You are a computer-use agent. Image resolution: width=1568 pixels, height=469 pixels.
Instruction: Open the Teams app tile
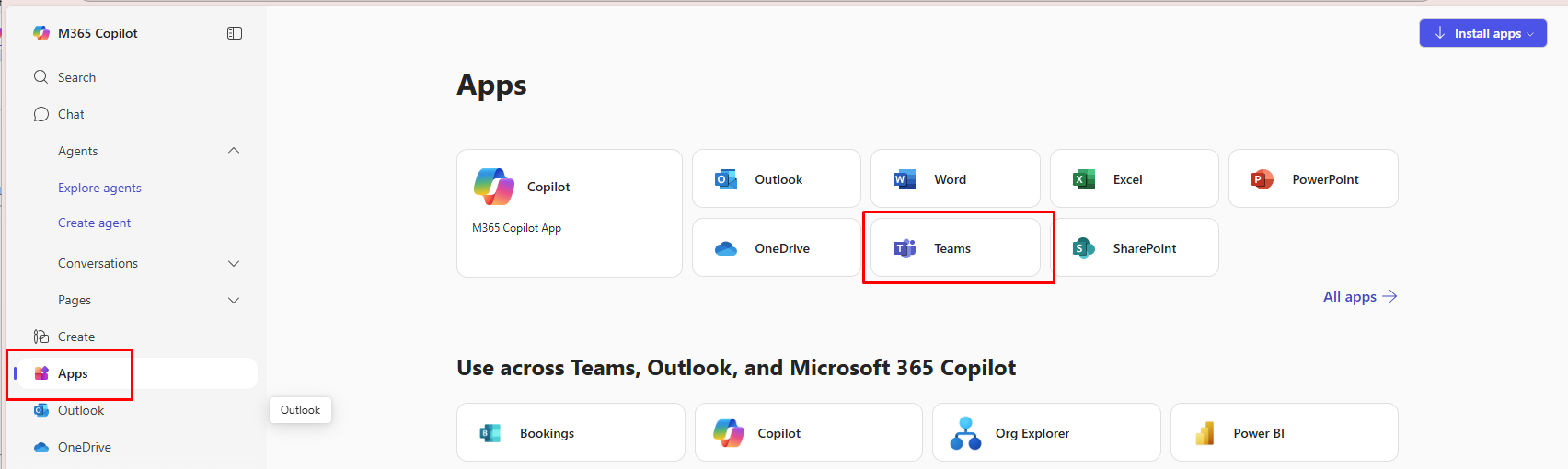954,248
